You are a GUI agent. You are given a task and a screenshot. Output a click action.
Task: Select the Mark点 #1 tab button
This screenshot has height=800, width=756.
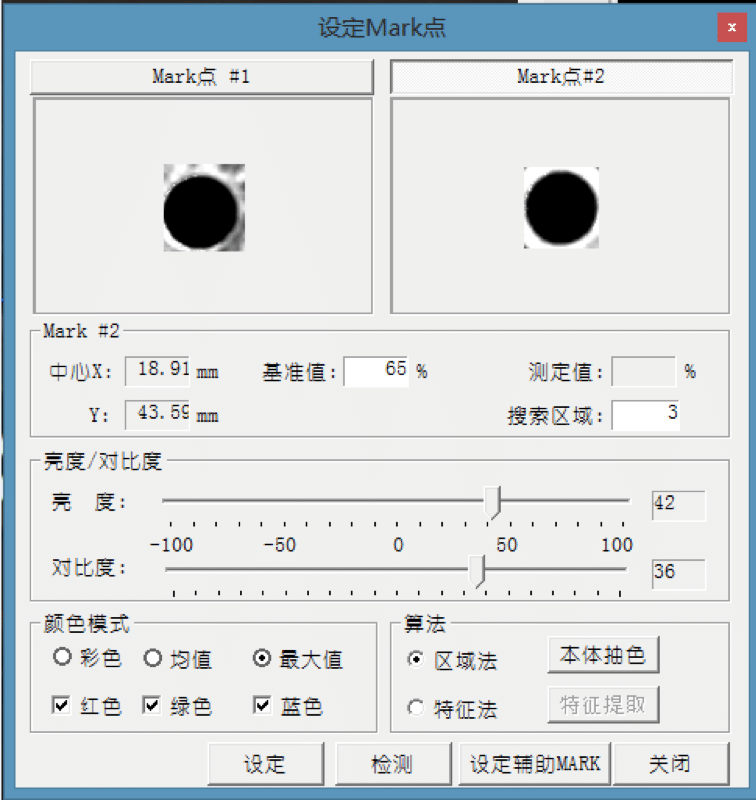tap(201, 76)
